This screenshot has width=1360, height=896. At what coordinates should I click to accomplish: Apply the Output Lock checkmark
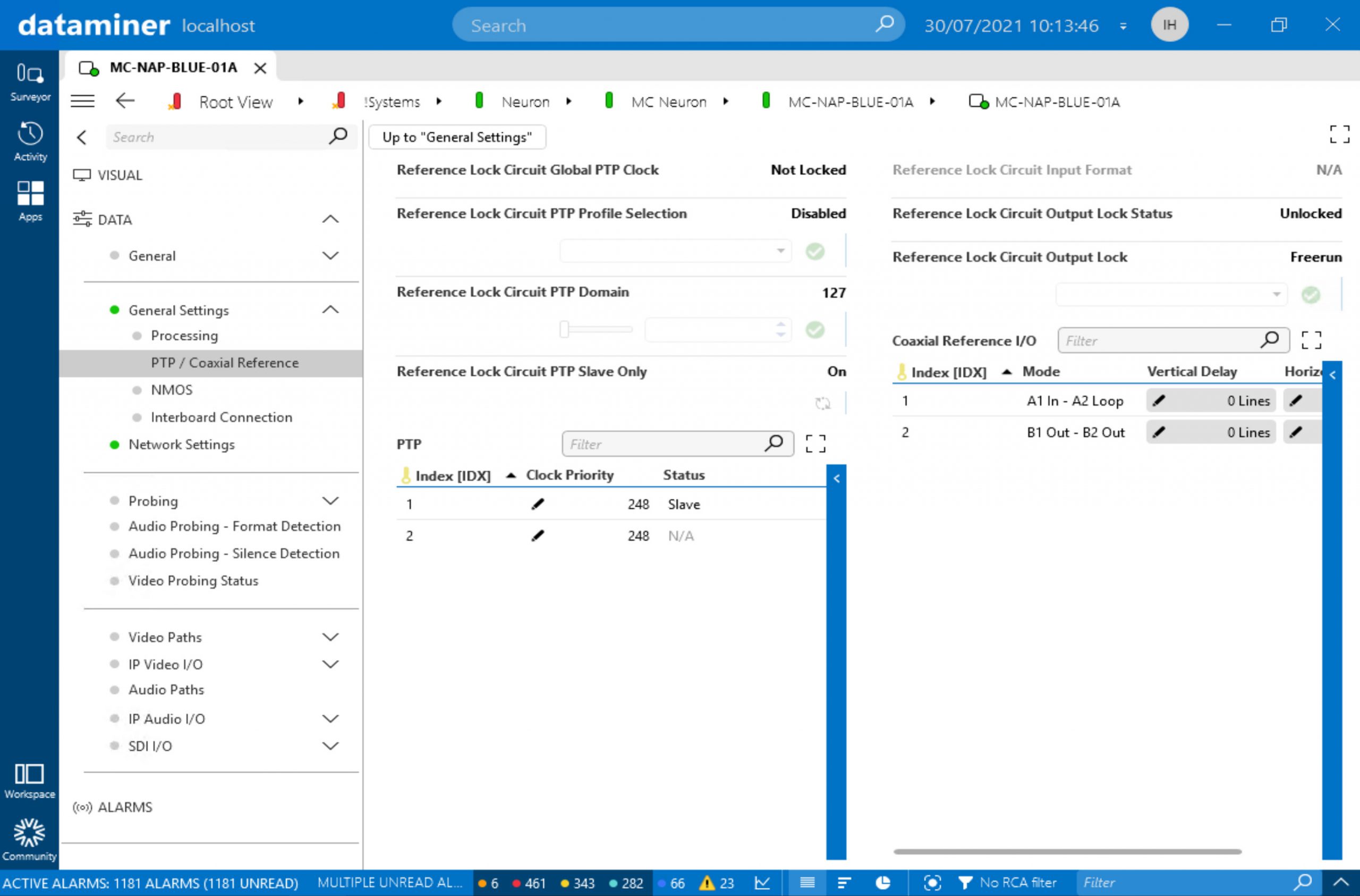click(x=1311, y=295)
